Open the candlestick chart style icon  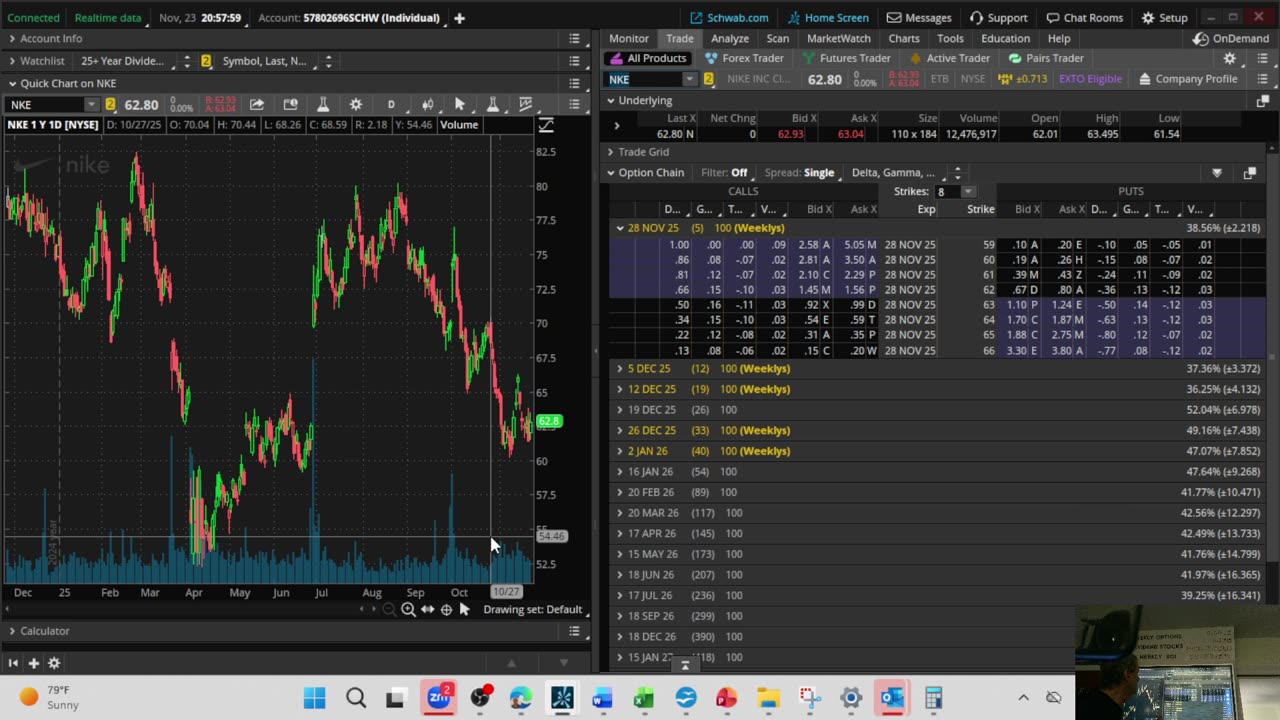[x=427, y=104]
